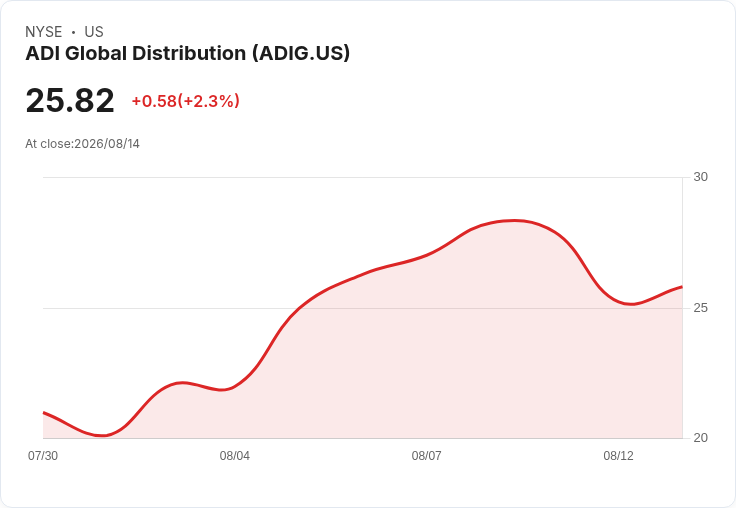Screen dimensions: 736x508
Task: Click the lowest trough of the price line
Action: pyautogui.click(x=102, y=435)
